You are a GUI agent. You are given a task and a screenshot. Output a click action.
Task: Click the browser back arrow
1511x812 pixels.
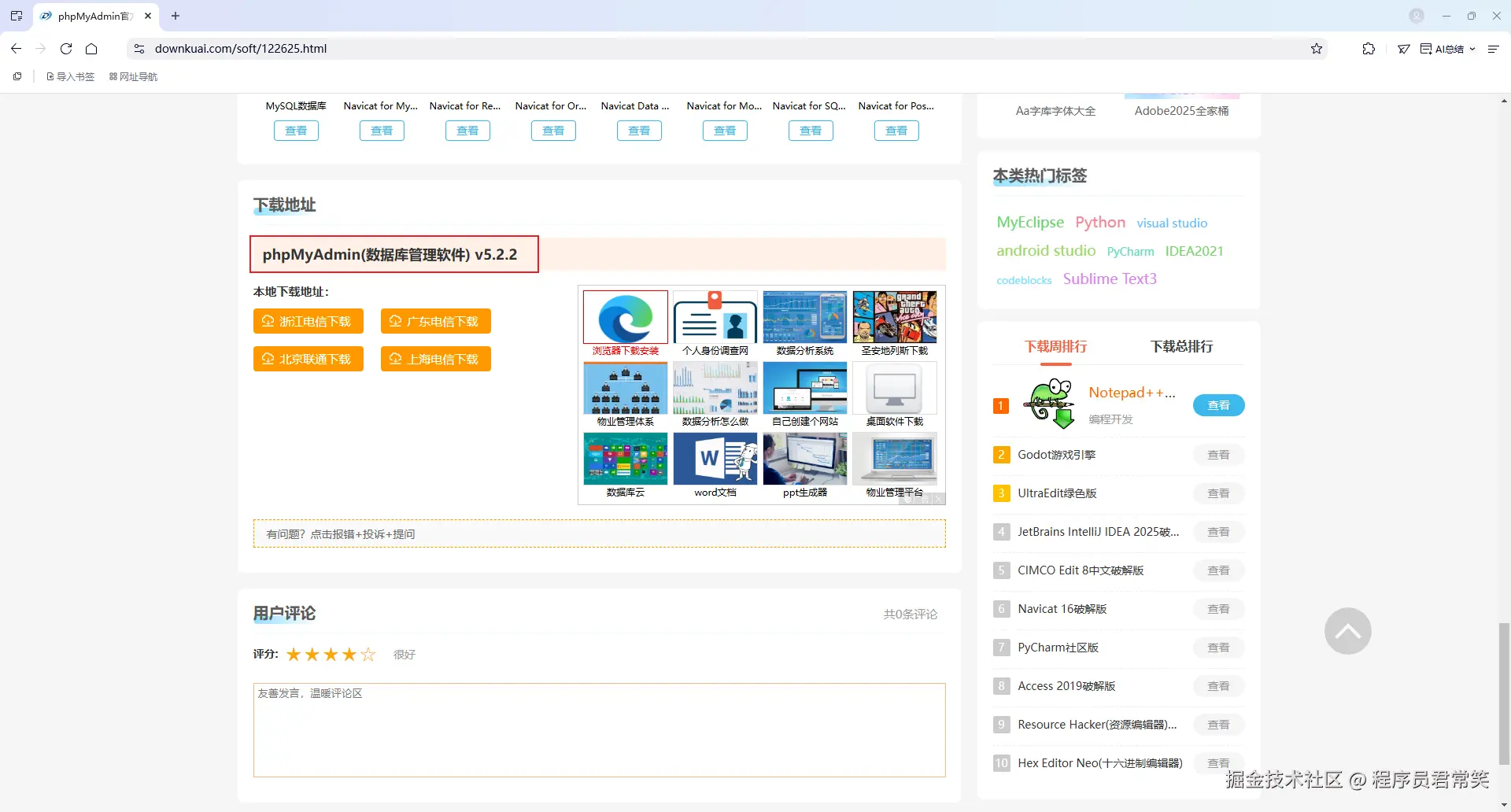click(17, 49)
